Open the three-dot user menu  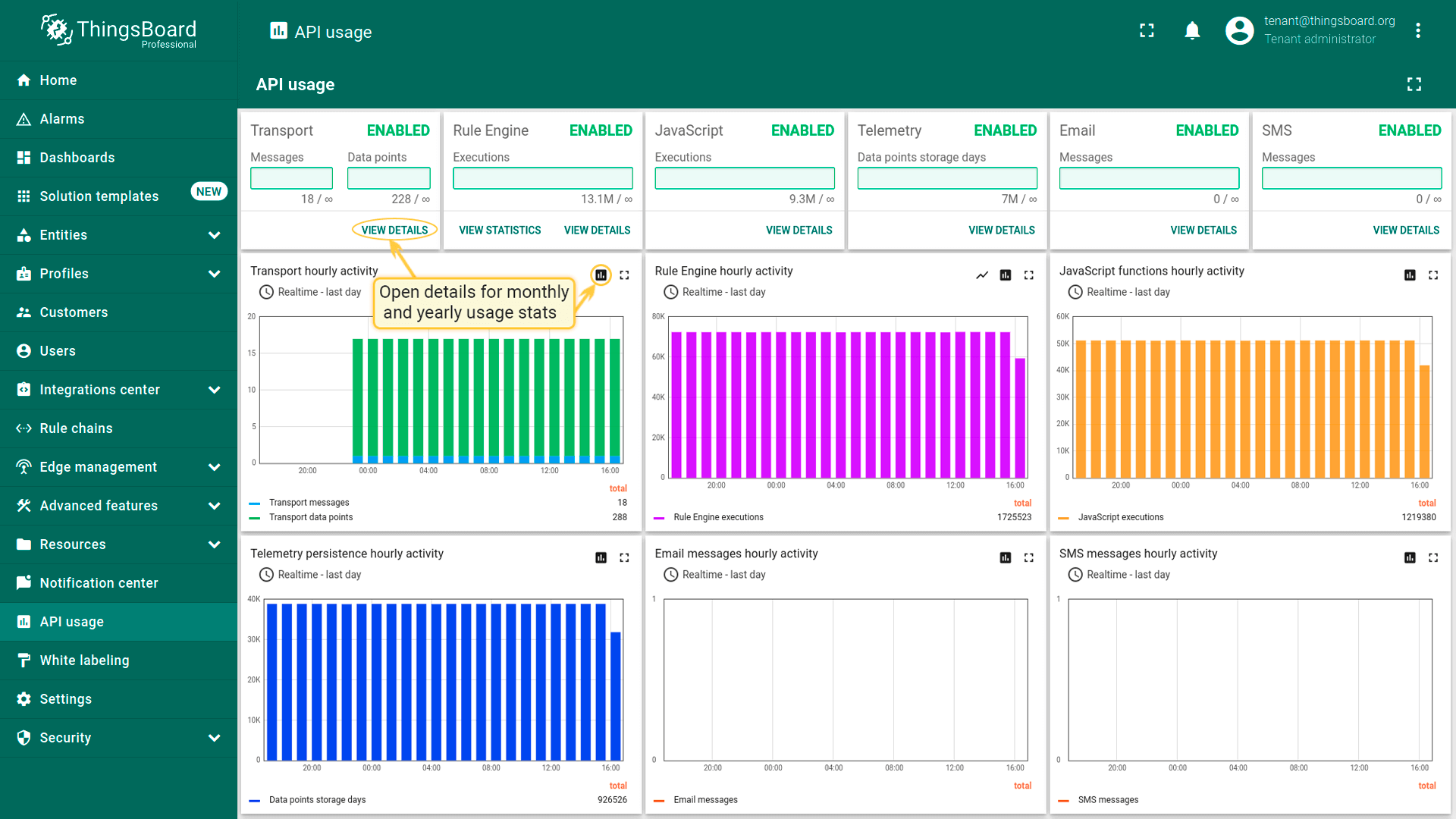(1417, 30)
